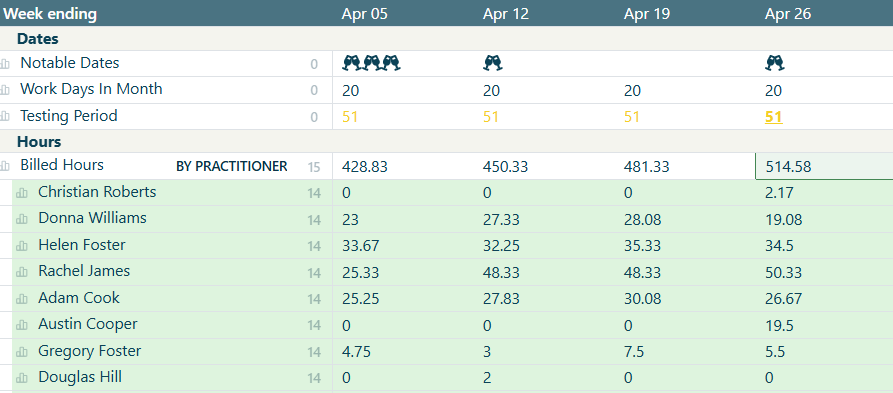Click the cheers glasses icon under Apr 26
The width and height of the screenshot is (893, 393).
click(775, 63)
